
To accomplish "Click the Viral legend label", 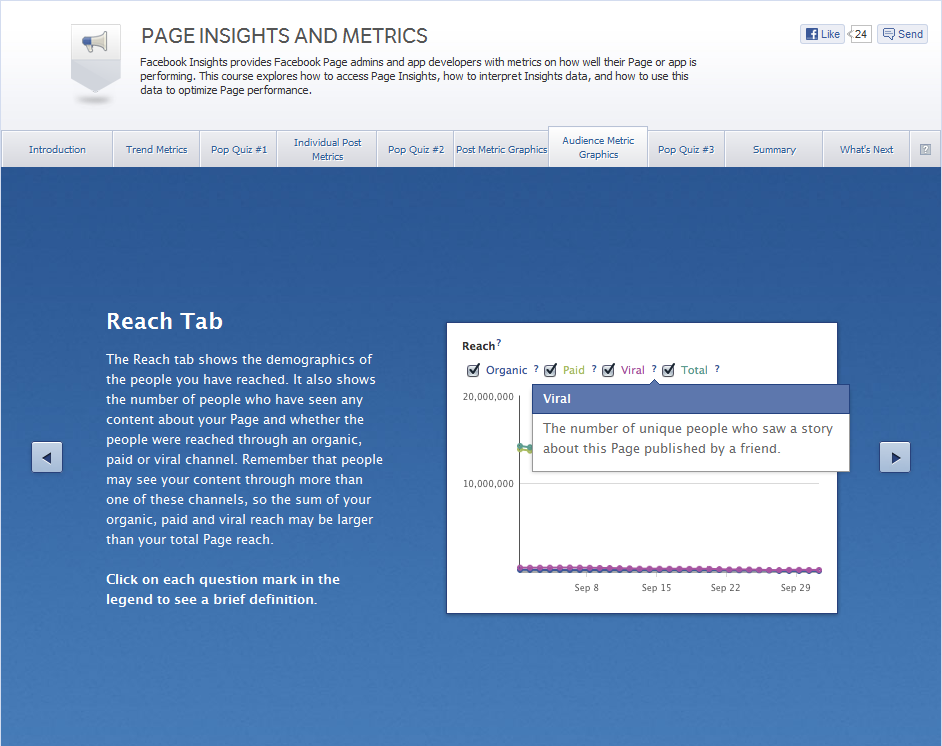I will (633, 370).
